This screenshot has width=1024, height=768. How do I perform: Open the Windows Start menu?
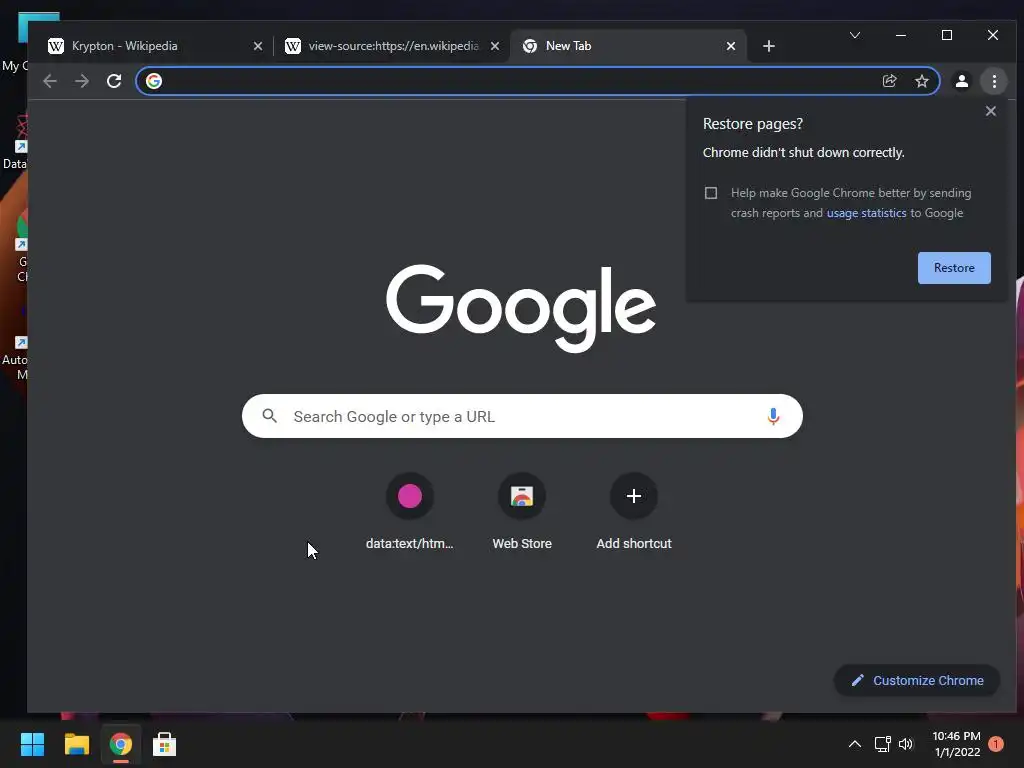pos(33,744)
